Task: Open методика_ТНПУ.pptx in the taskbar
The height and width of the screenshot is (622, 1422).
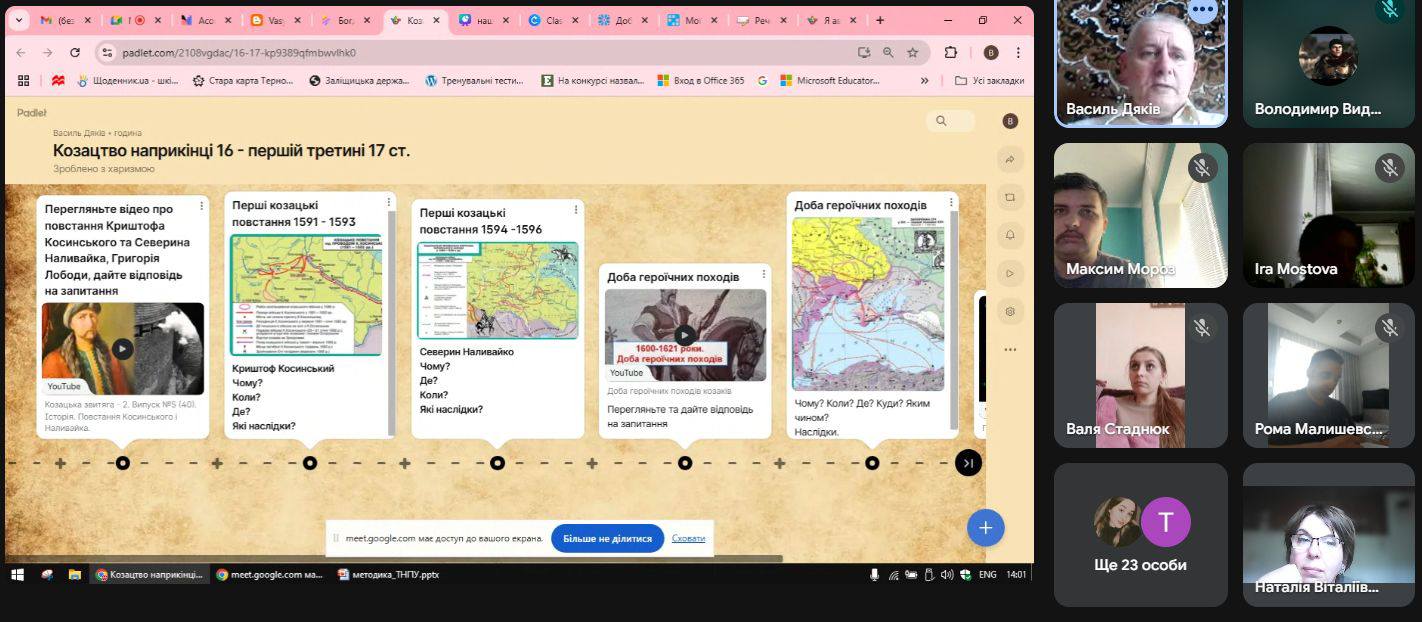Action: (388, 575)
